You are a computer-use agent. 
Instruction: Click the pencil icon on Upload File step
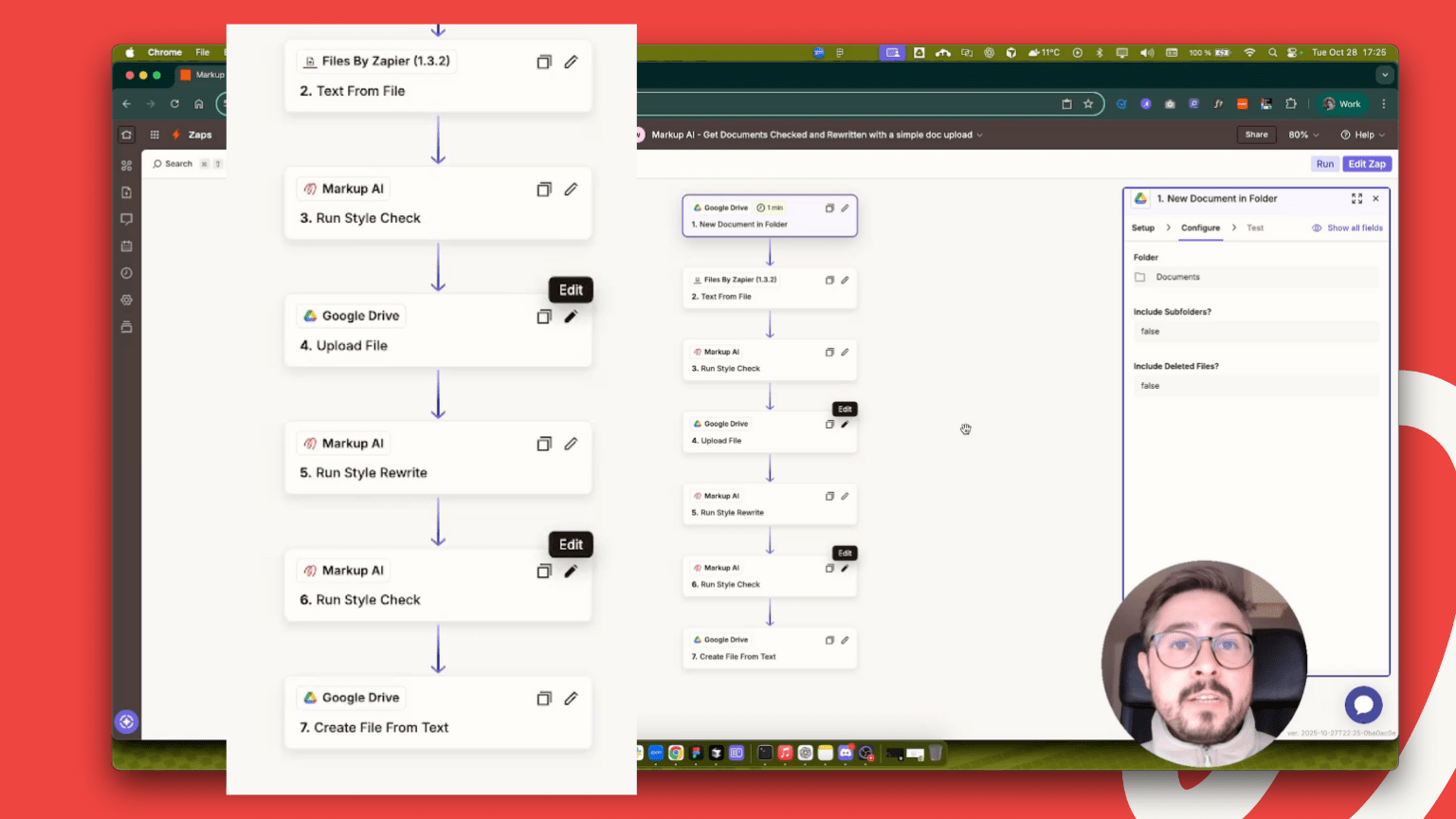click(571, 316)
